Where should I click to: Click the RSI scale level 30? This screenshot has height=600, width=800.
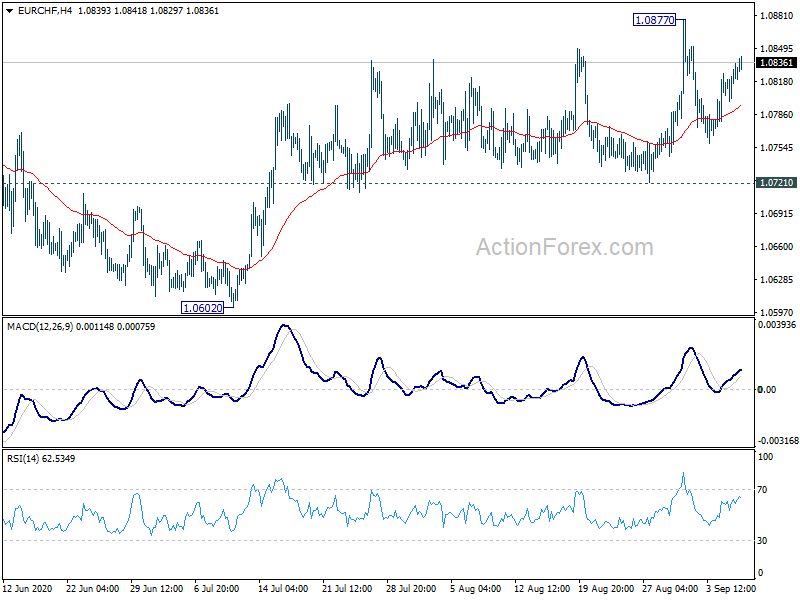click(x=762, y=540)
